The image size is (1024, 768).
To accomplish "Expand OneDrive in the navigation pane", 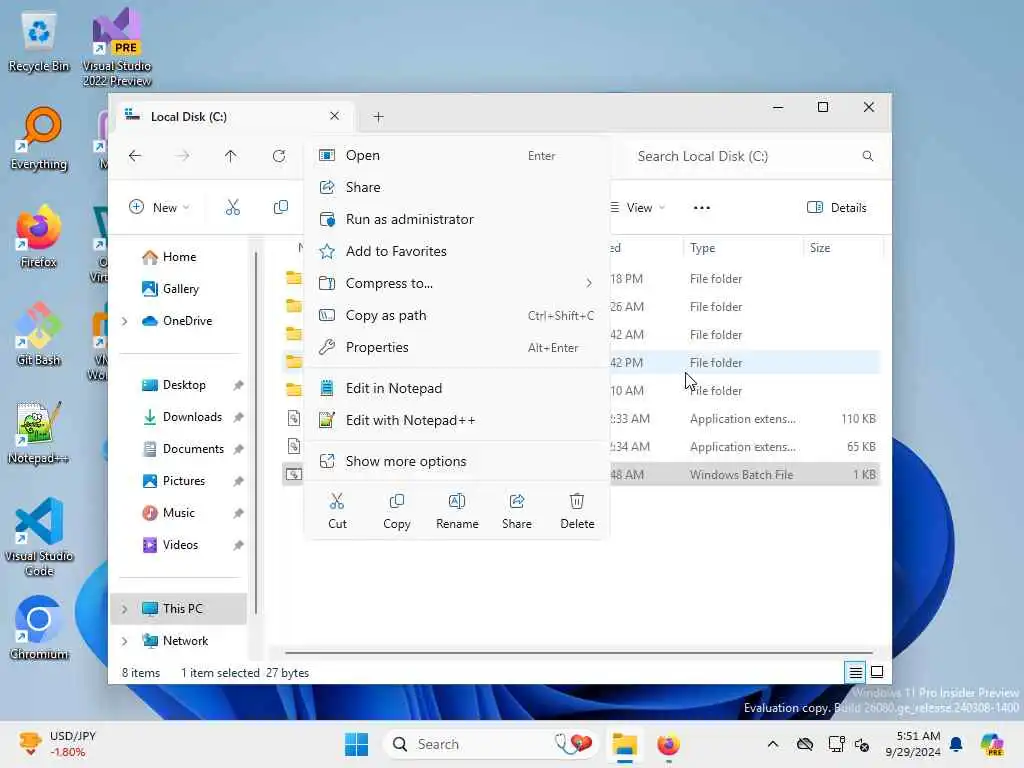I will tap(124, 321).
